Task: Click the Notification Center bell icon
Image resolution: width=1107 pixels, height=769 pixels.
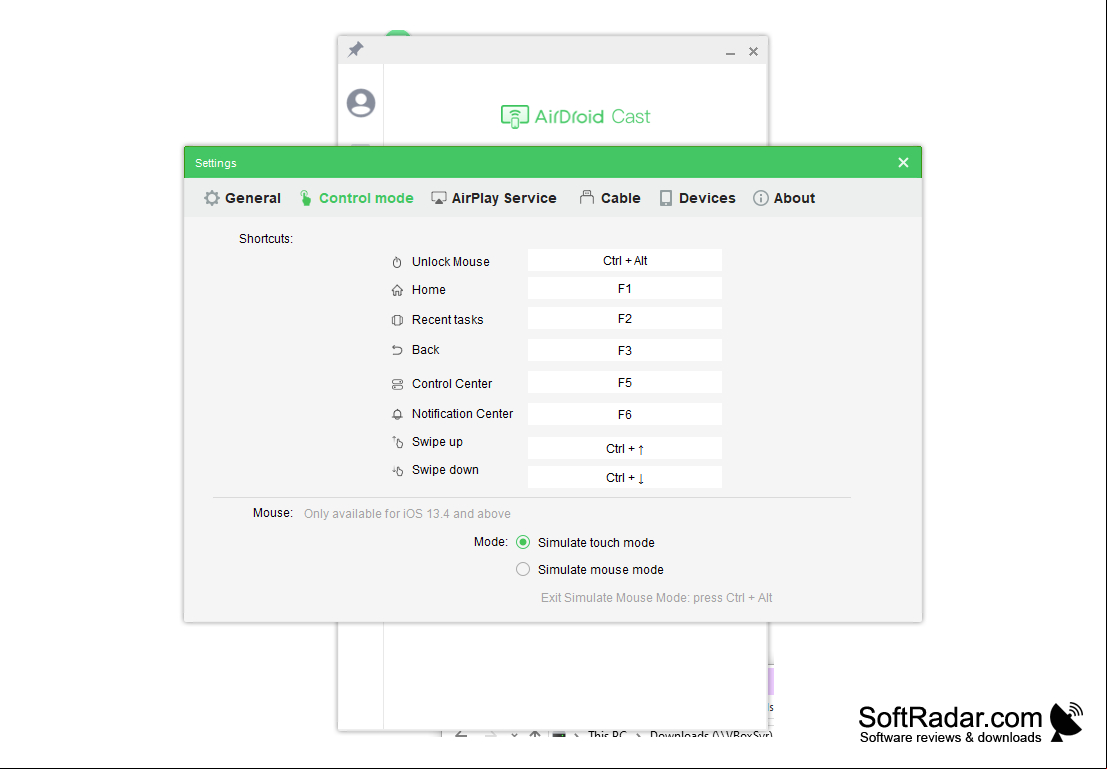Action: click(397, 415)
